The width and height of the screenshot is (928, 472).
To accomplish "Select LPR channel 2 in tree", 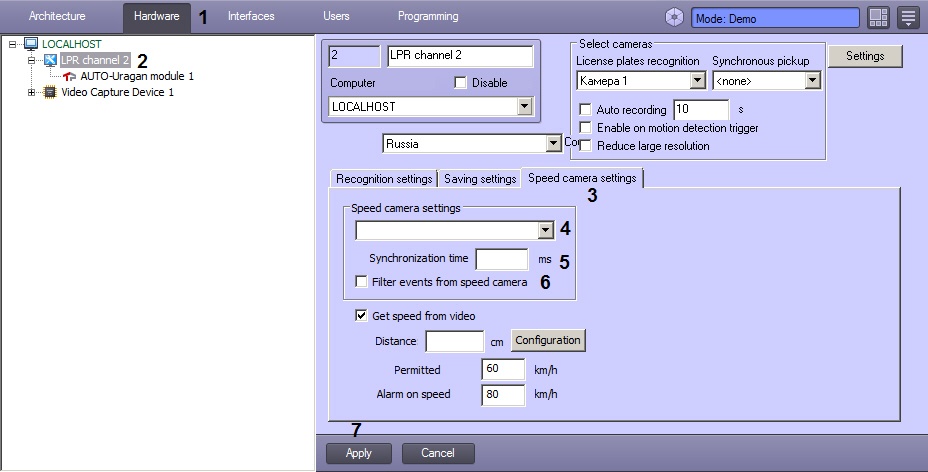I will click(x=95, y=60).
